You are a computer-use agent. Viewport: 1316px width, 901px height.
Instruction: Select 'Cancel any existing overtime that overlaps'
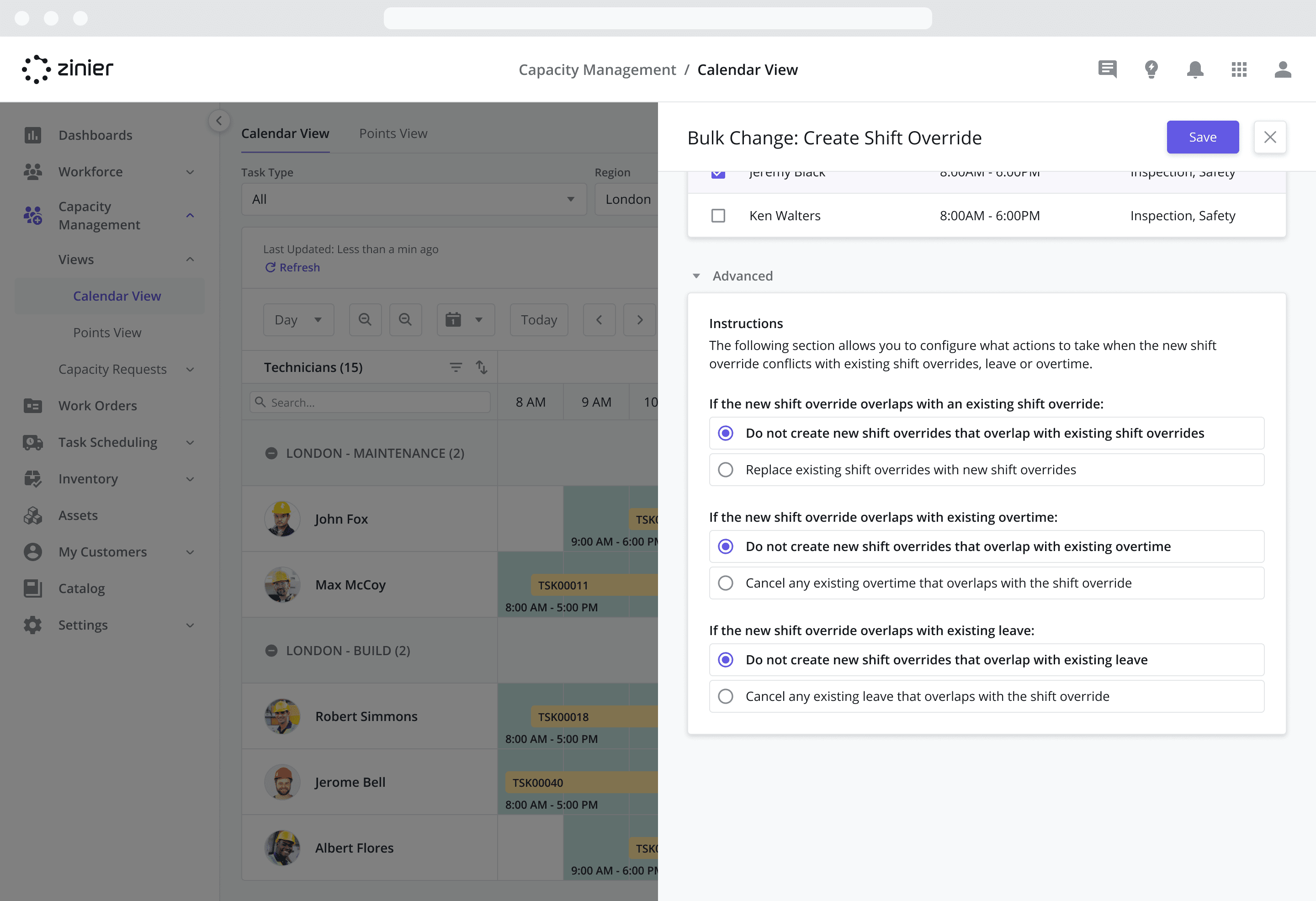tap(987, 583)
